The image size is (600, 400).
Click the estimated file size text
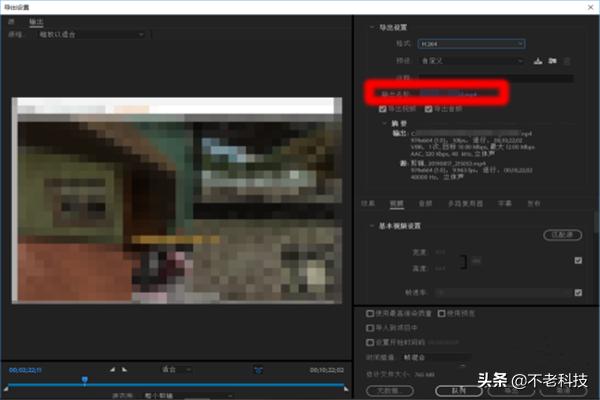click(x=400, y=374)
